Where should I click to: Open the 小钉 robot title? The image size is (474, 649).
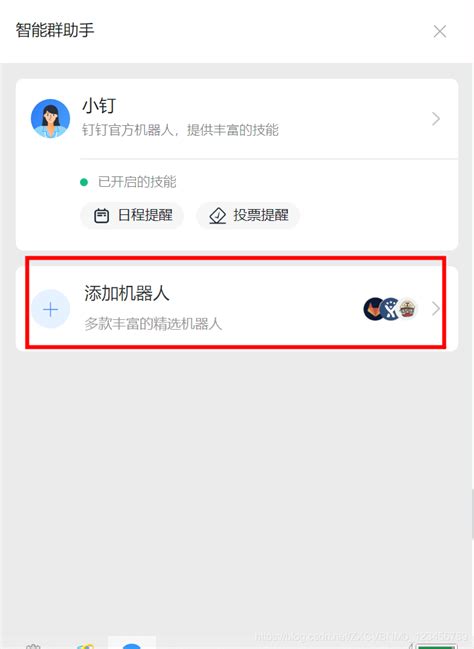(x=99, y=106)
